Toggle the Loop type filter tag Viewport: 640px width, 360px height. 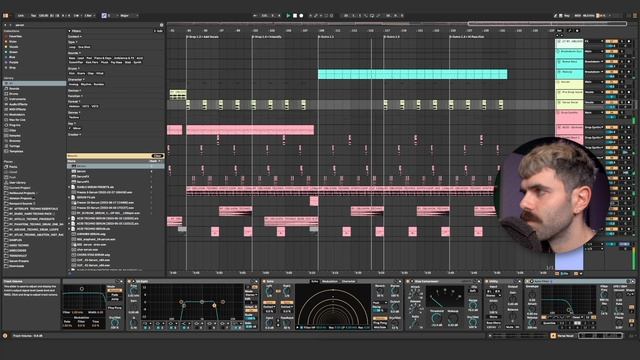[x=72, y=47]
